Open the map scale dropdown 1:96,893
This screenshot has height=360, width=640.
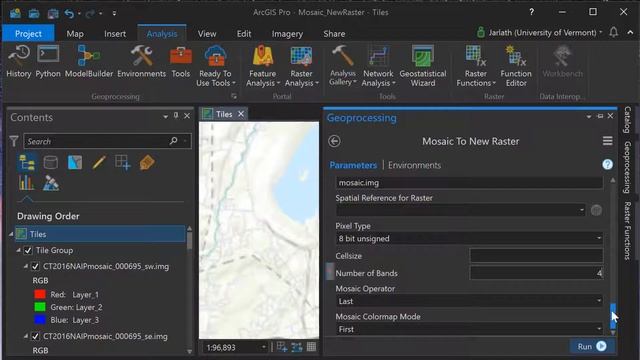coord(264,347)
